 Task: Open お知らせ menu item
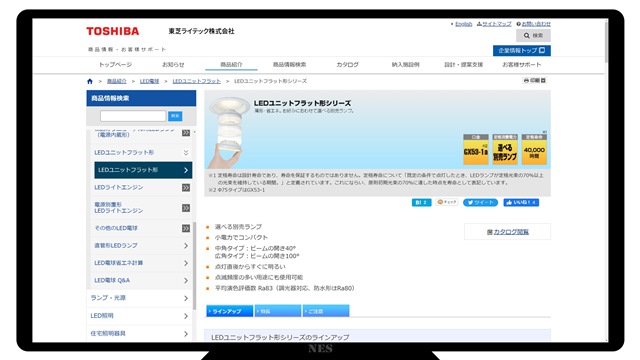tap(173, 64)
